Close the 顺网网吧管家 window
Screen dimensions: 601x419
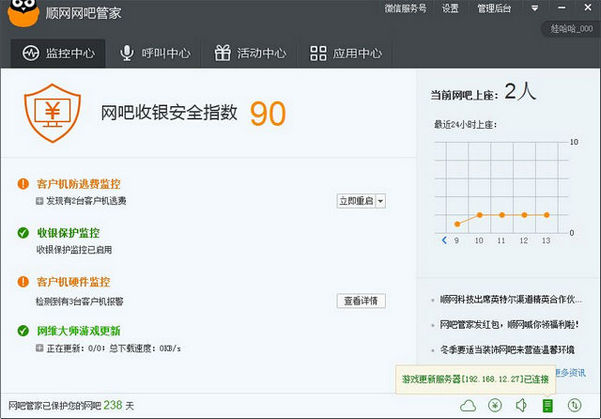click(x=588, y=7)
